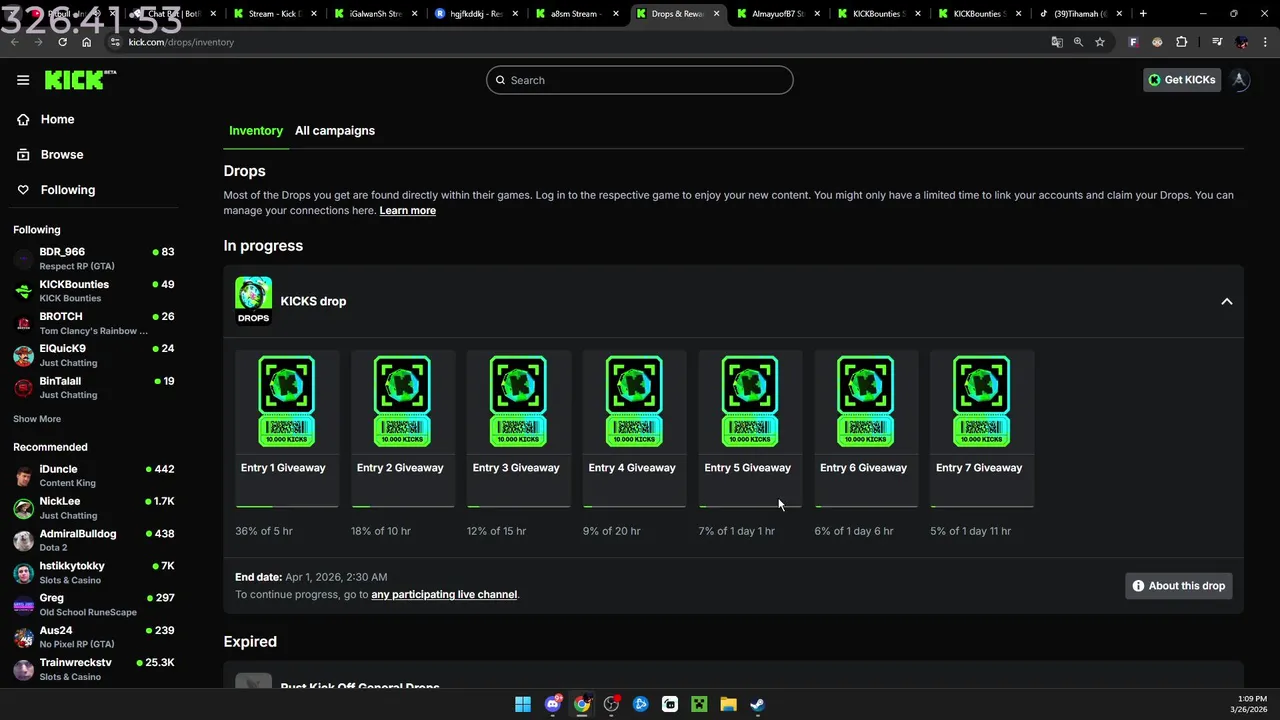Screen dimensions: 1280x720
Task: Open Minecraft from the taskbar
Action: 699,704
